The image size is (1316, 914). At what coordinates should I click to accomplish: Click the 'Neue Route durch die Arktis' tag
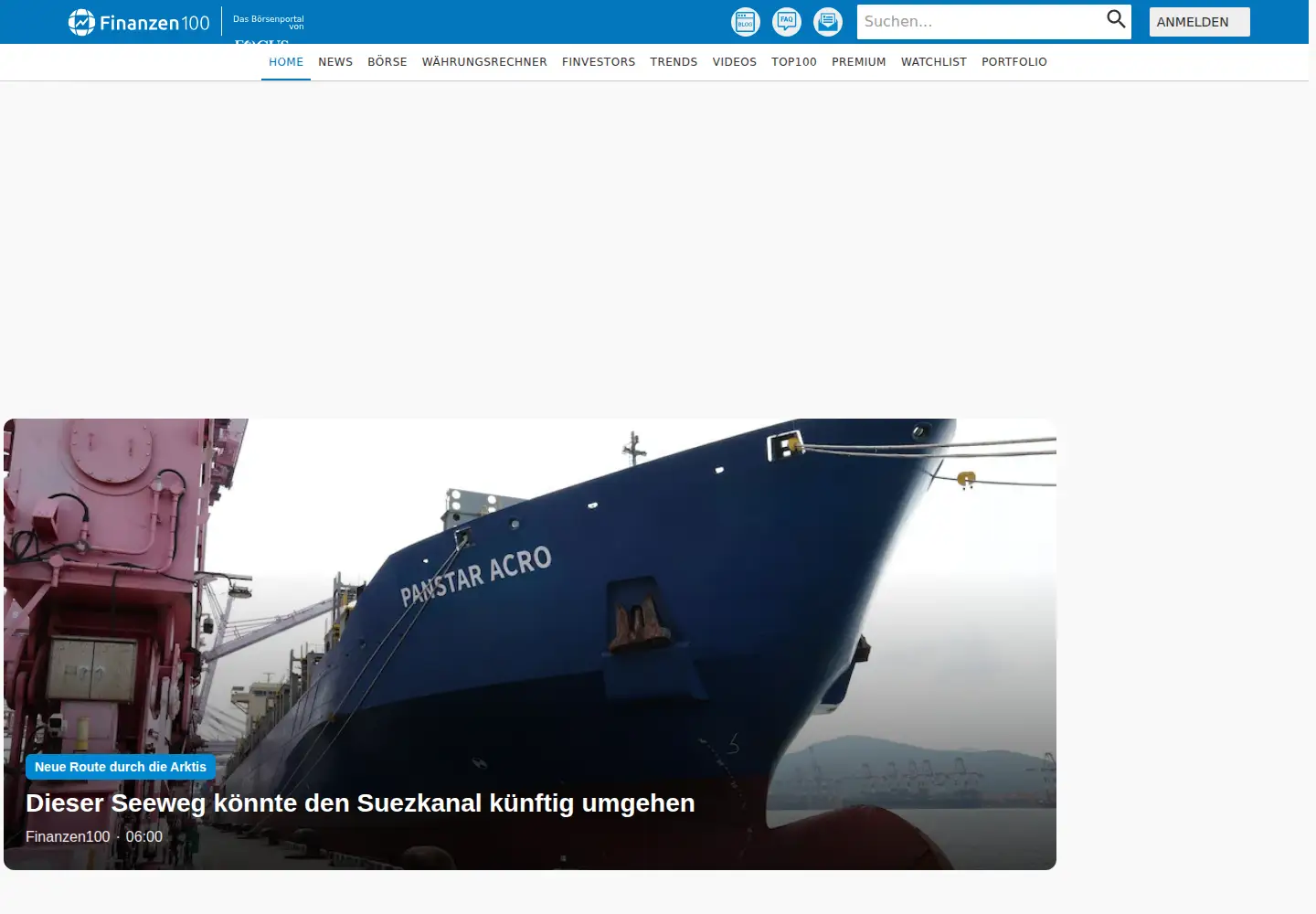(x=121, y=767)
